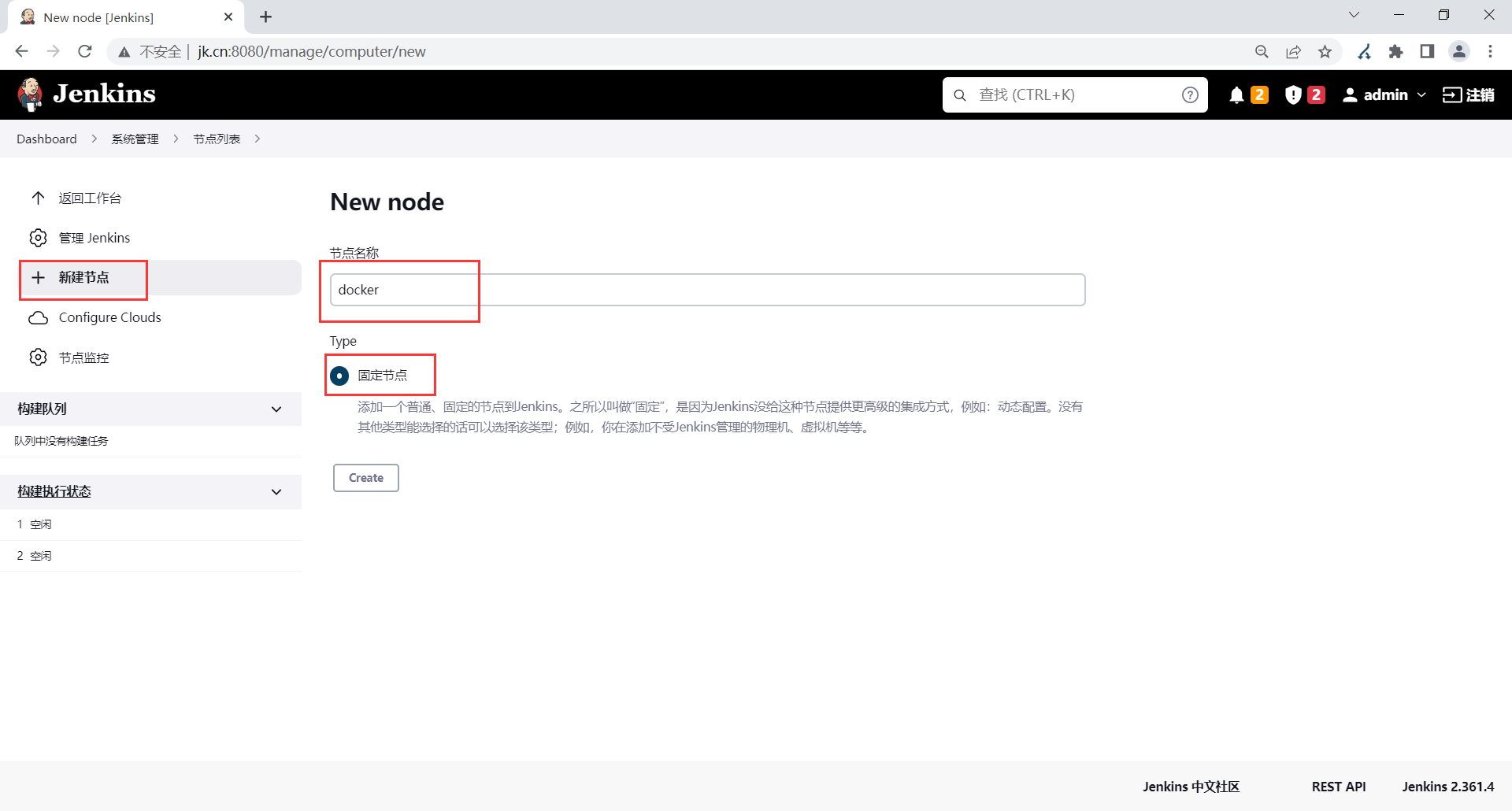Collapse the 构建执行状态 panel chevron
Screen dimensions: 1512x811
(276, 492)
